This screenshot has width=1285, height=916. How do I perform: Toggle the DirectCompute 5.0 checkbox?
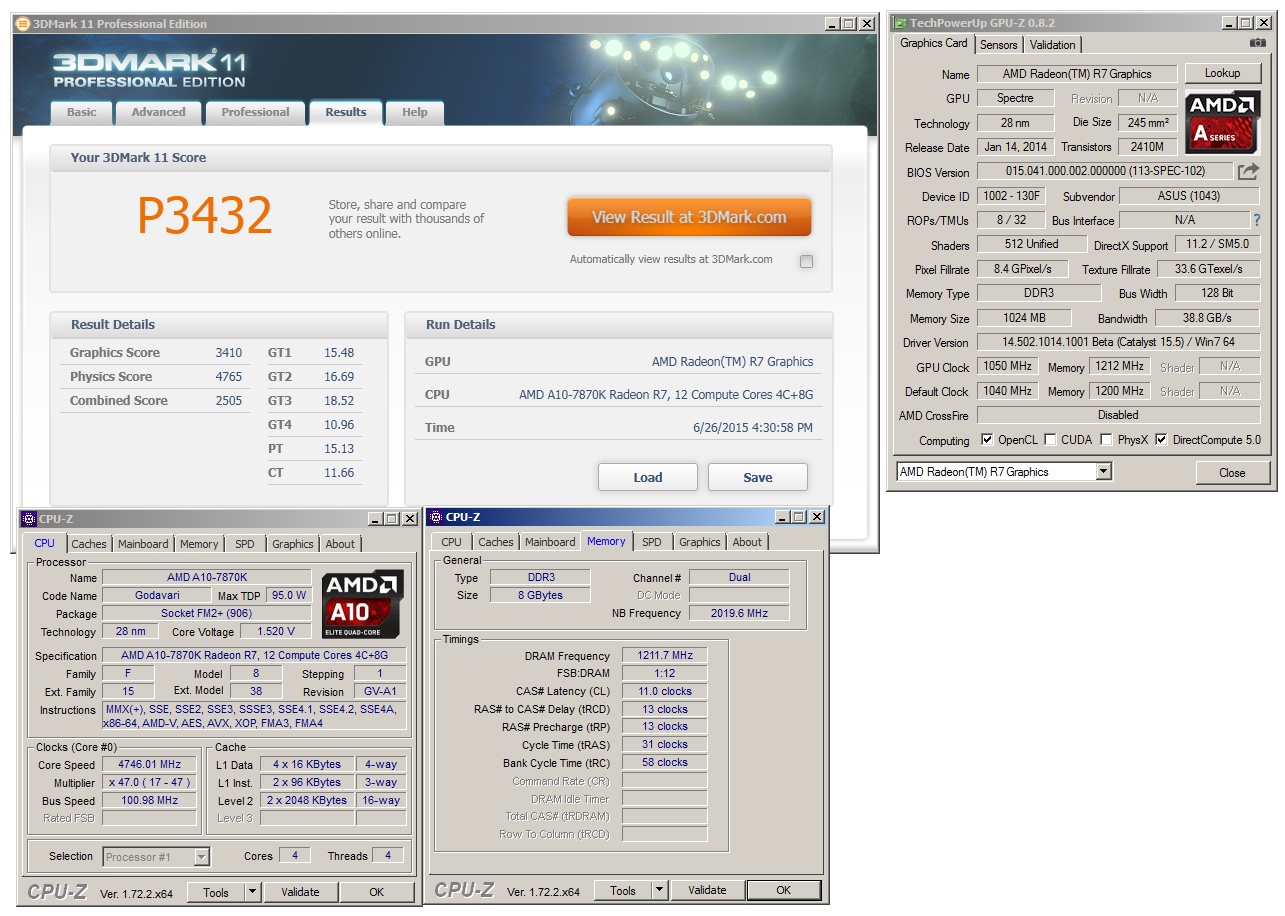tap(1161, 439)
